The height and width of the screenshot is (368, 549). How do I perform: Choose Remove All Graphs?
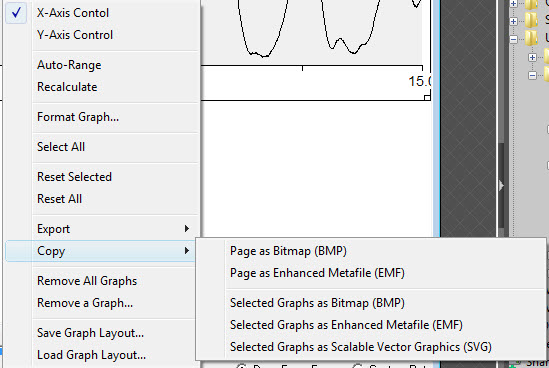(100, 281)
